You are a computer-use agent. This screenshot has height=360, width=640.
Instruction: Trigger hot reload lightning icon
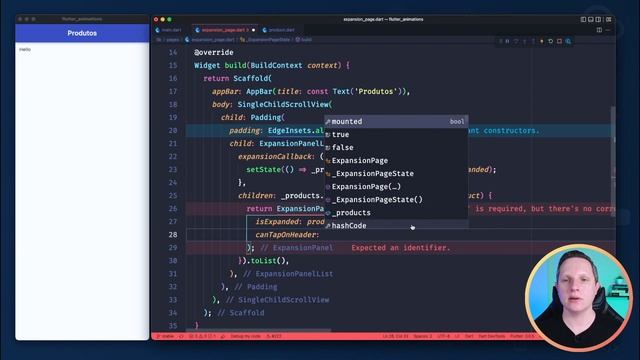[542, 41]
